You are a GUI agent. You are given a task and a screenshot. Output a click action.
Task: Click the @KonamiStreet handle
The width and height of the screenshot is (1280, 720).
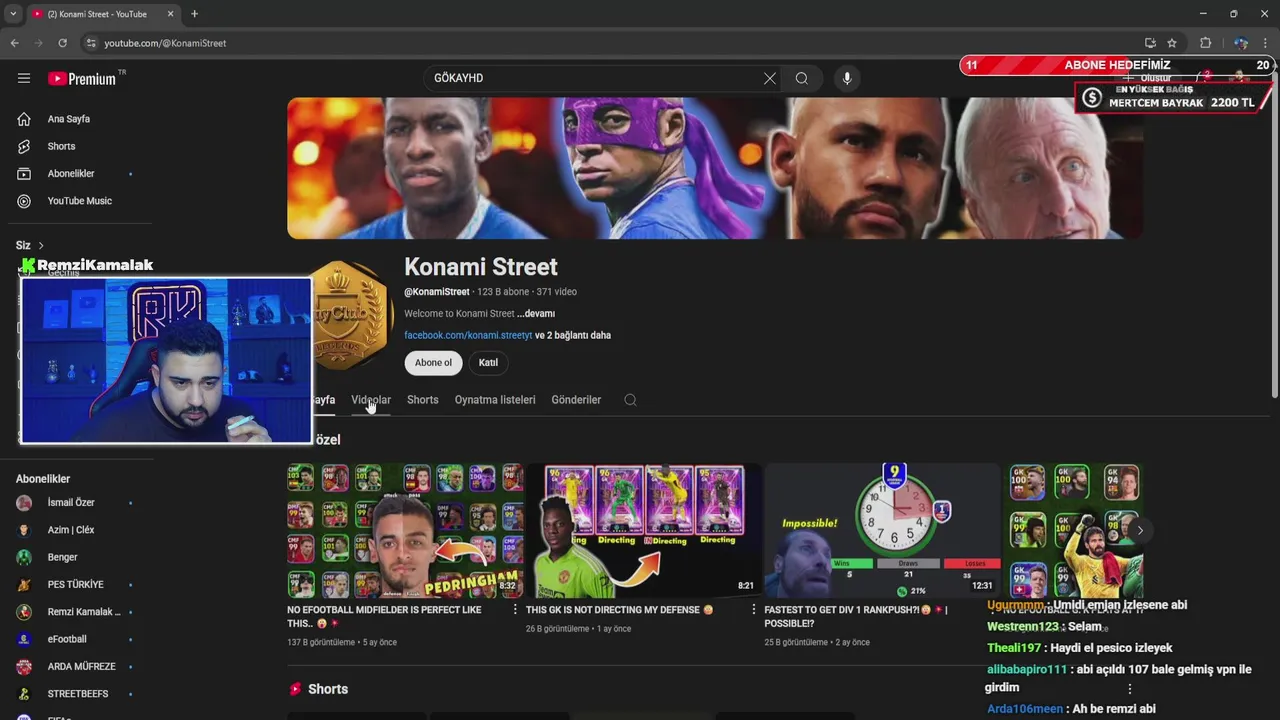436,292
